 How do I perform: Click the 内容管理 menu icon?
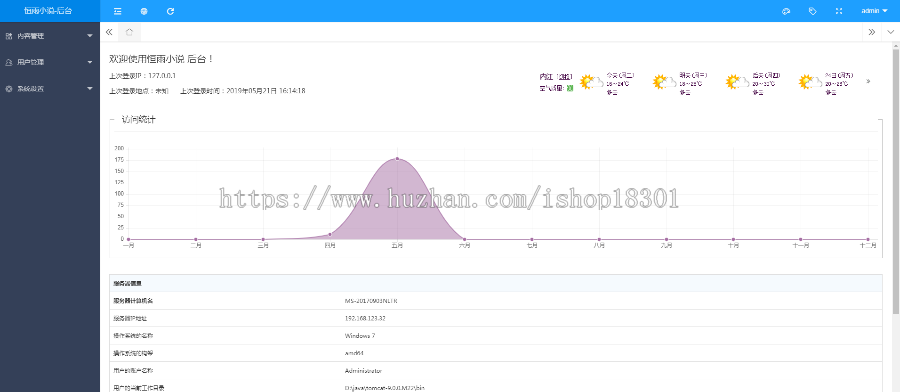pos(9,36)
